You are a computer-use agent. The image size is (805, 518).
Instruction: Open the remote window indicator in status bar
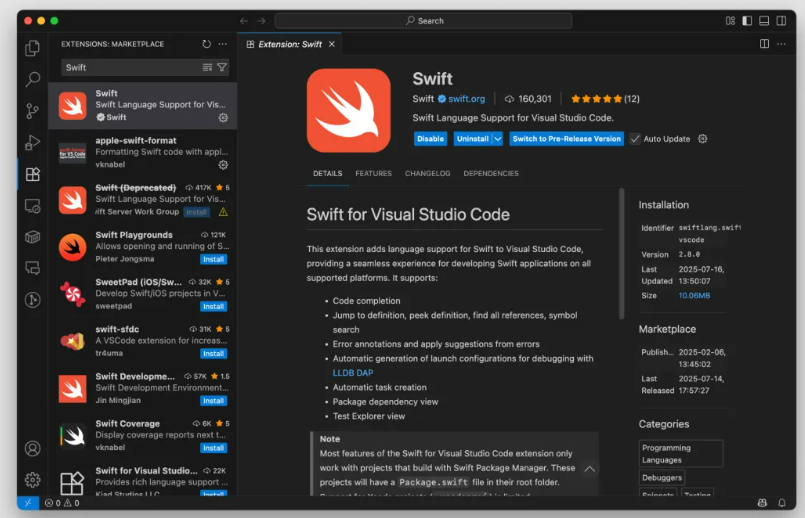point(28,503)
